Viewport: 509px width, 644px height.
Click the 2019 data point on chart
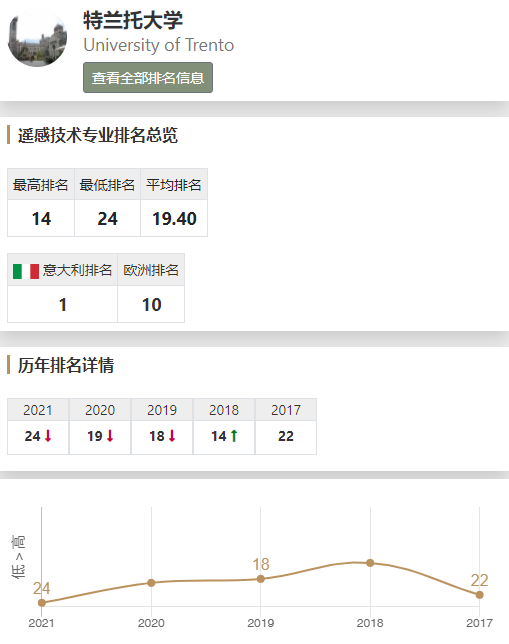(260, 579)
